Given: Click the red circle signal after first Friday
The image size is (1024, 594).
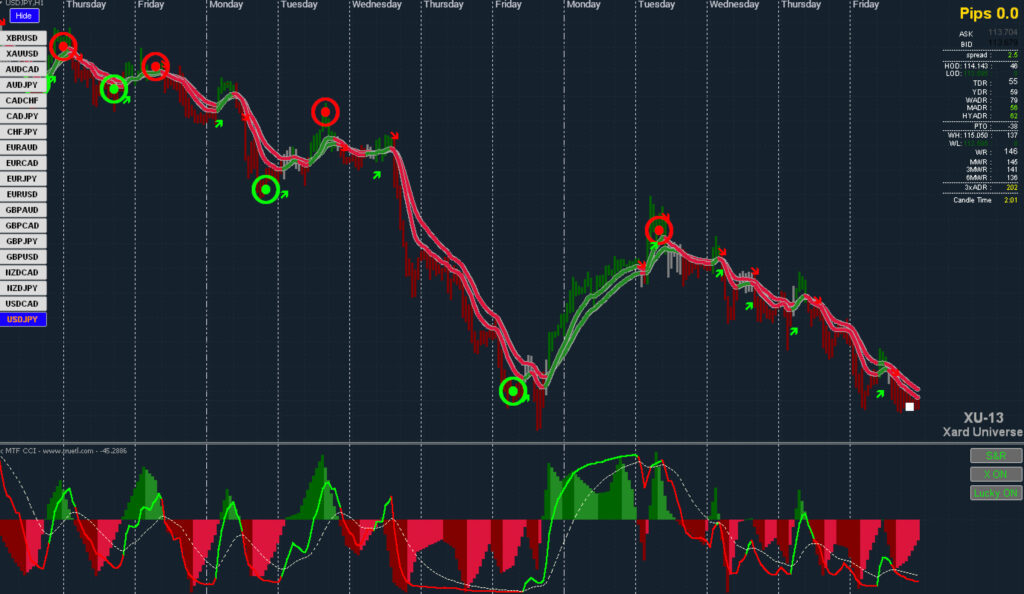Looking at the screenshot, I should pyautogui.click(x=155, y=66).
